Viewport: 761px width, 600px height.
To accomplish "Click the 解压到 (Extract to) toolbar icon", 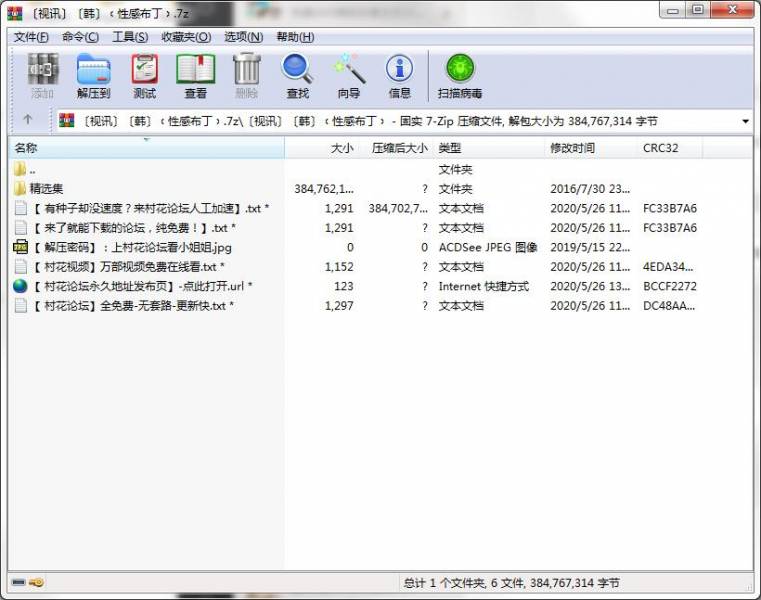I will tap(93, 76).
